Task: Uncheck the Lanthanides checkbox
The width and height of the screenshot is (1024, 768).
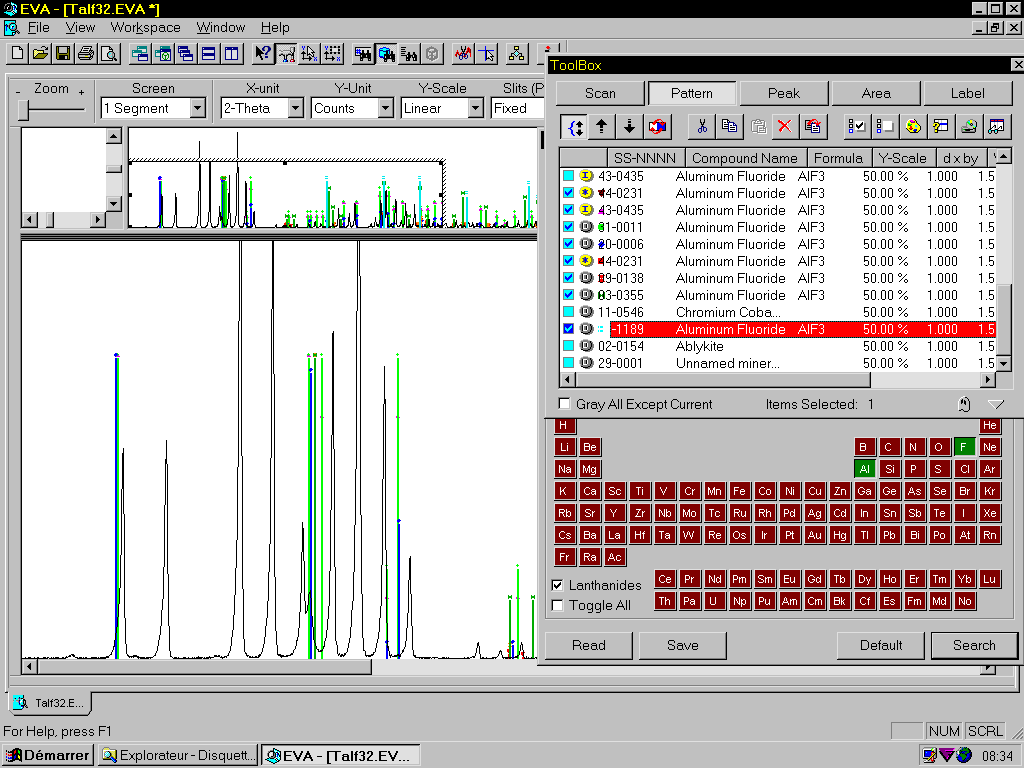Action: pos(558,585)
